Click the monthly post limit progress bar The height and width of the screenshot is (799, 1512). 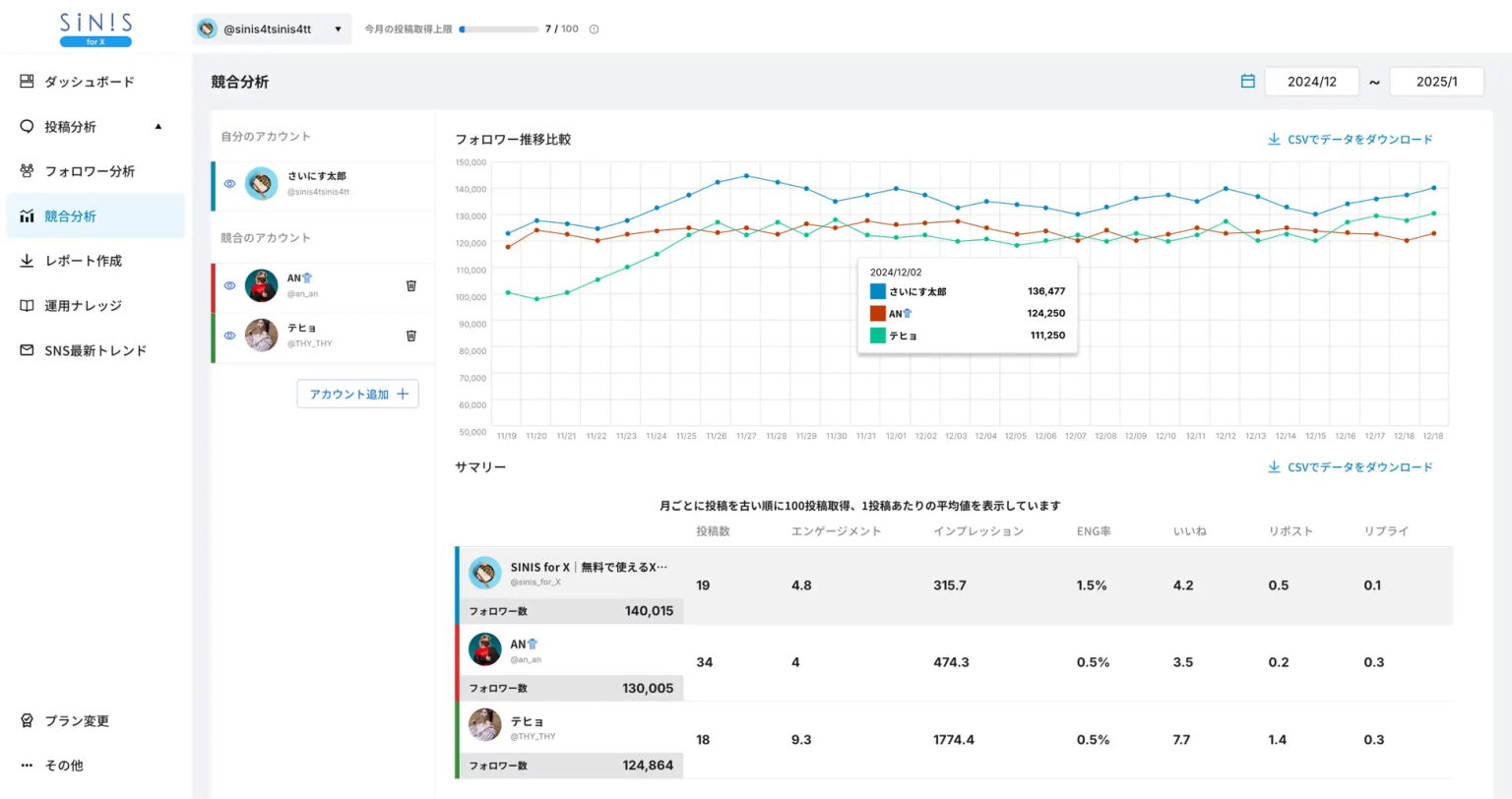[x=498, y=30]
